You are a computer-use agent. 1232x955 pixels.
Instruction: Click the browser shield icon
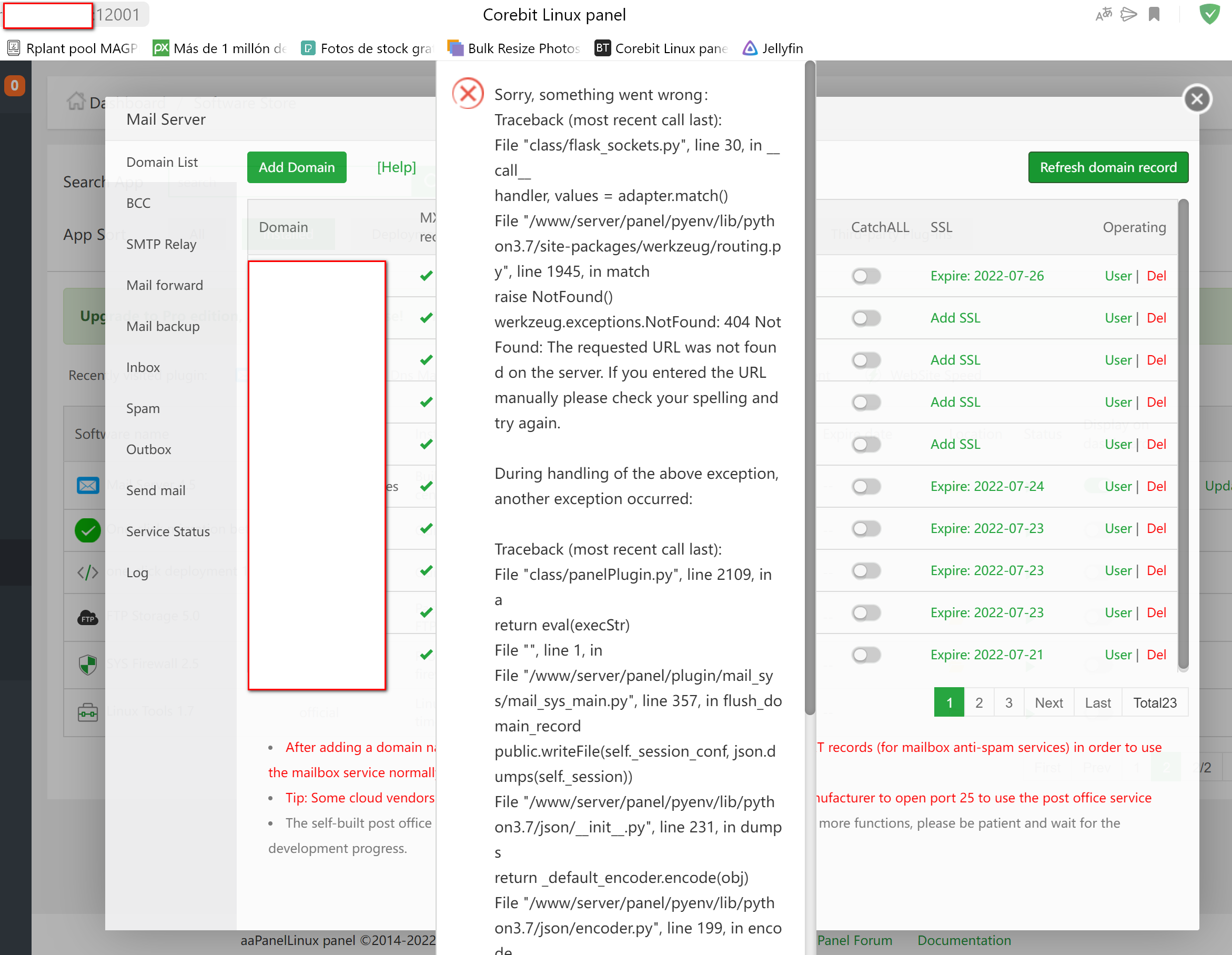click(1209, 14)
